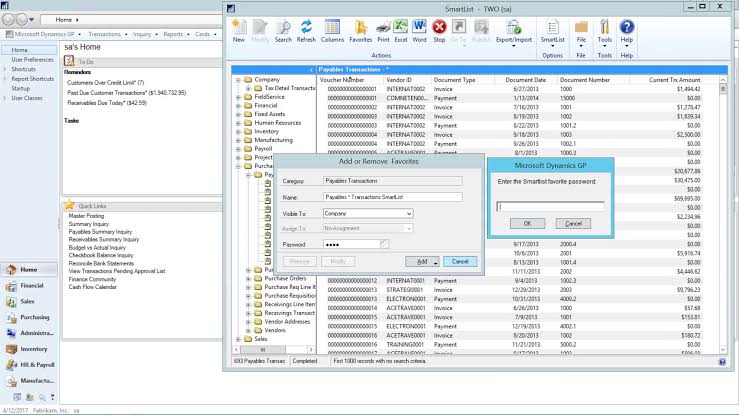This screenshot has width=739, height=415.
Task: Expand the Payroll folder in the tree
Action: click(x=238, y=149)
